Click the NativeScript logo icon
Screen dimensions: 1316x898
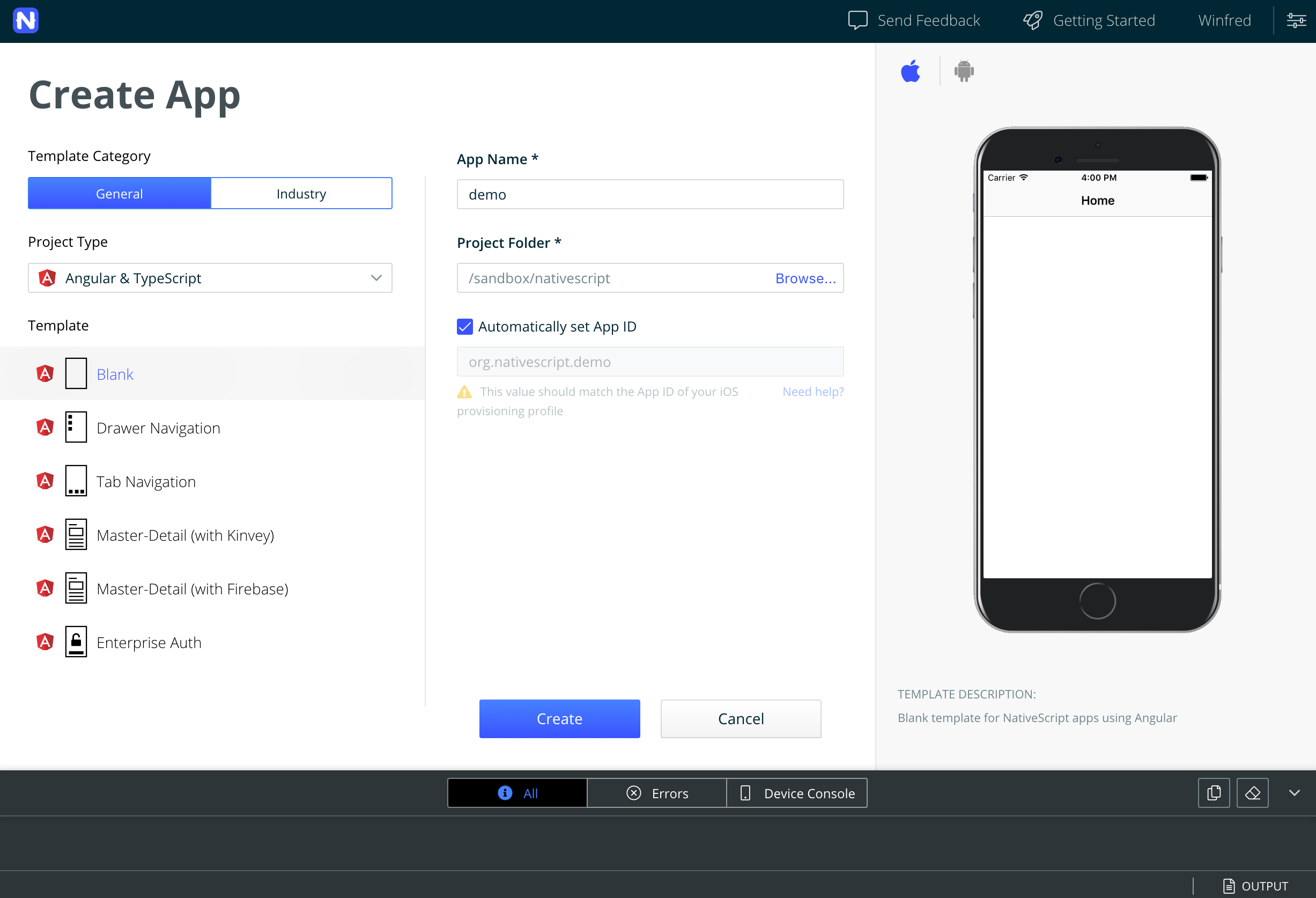[26, 21]
